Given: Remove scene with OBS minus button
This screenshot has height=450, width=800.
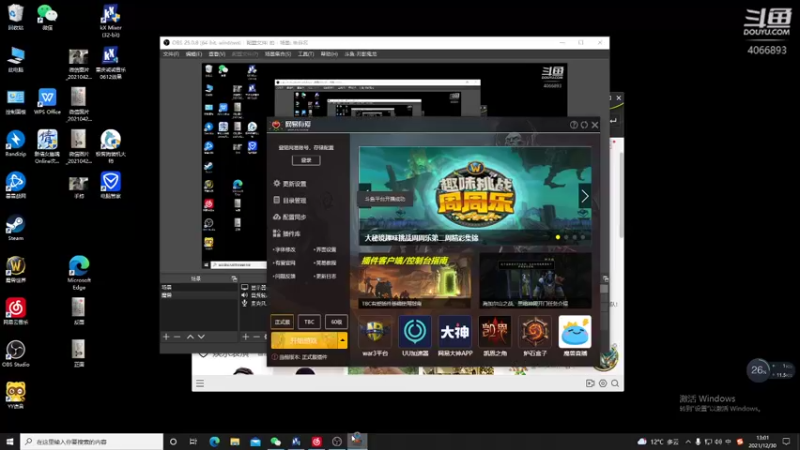Looking at the screenshot, I should [177, 337].
